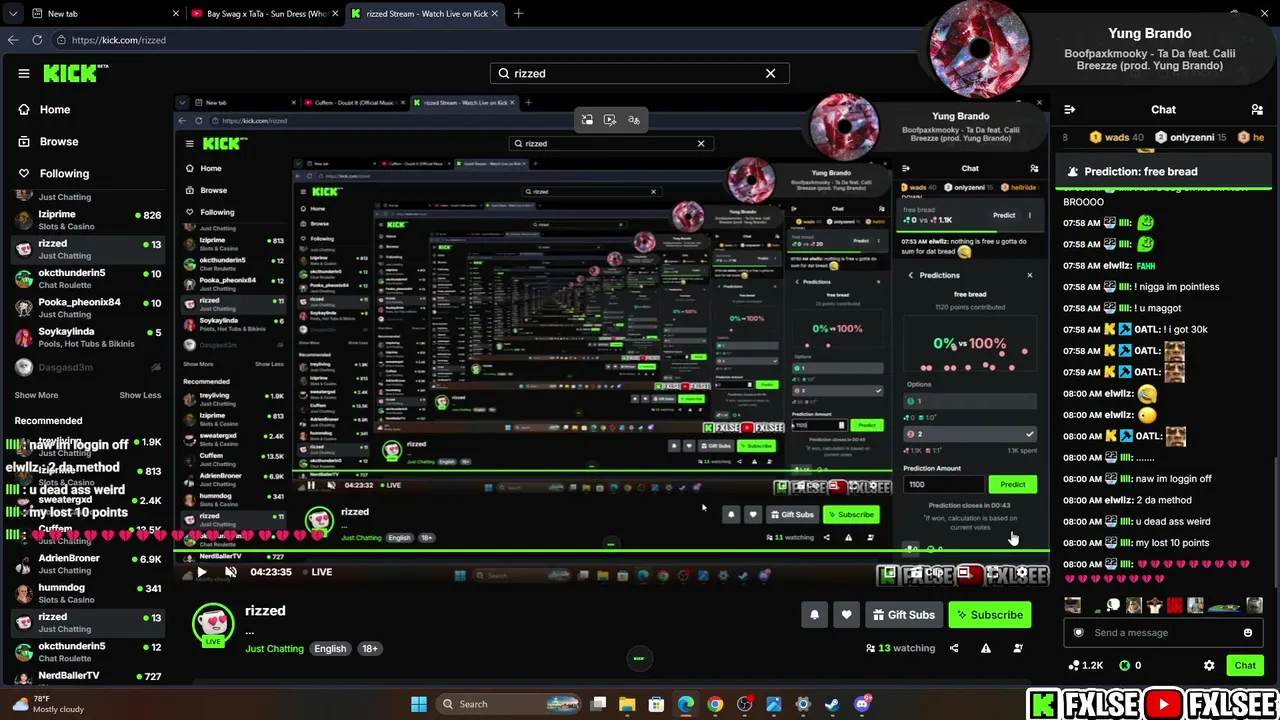Send the message with the green Chat button

pyautogui.click(x=1245, y=665)
